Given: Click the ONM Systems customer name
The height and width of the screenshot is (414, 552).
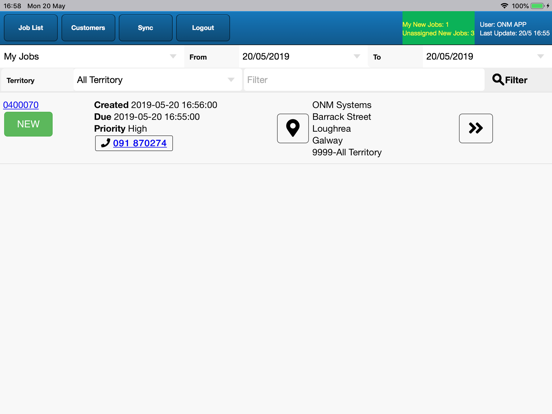Looking at the screenshot, I should coord(341,105).
